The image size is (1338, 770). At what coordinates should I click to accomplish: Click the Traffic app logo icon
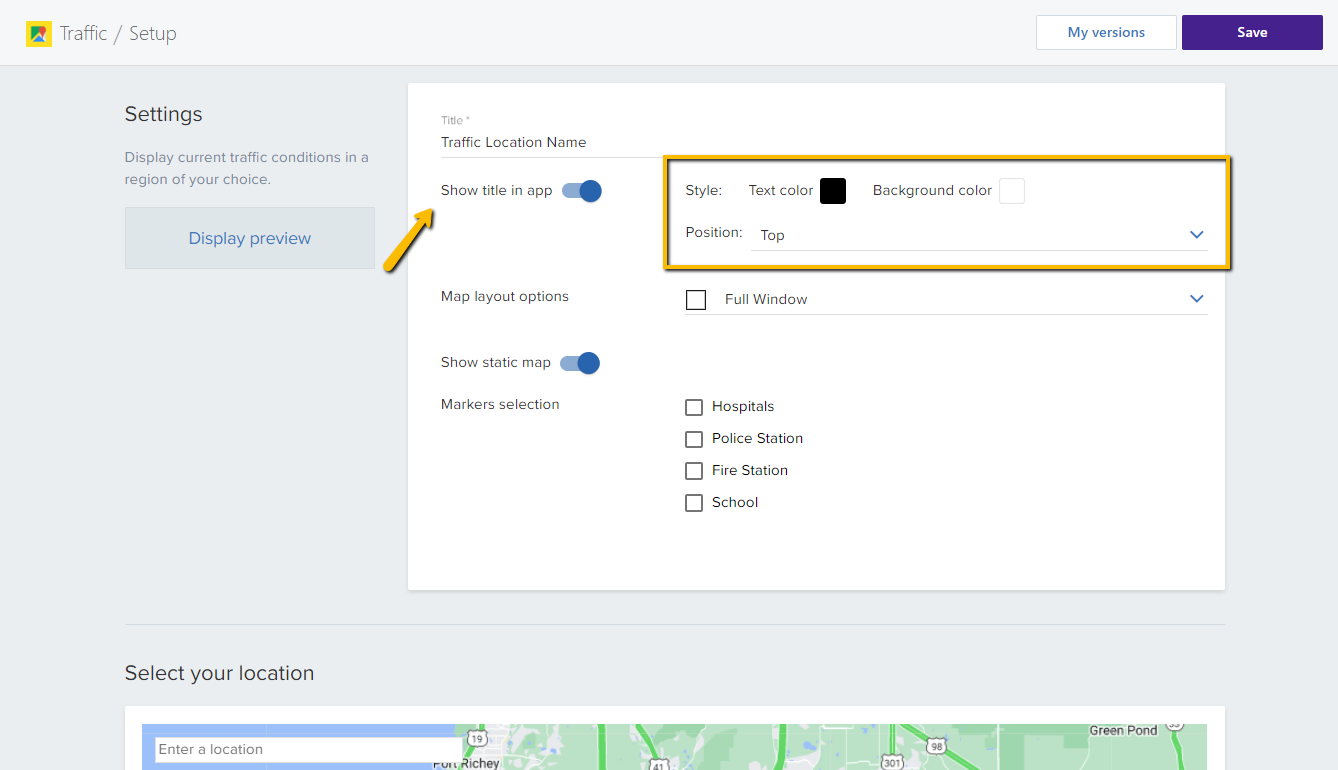pos(39,34)
